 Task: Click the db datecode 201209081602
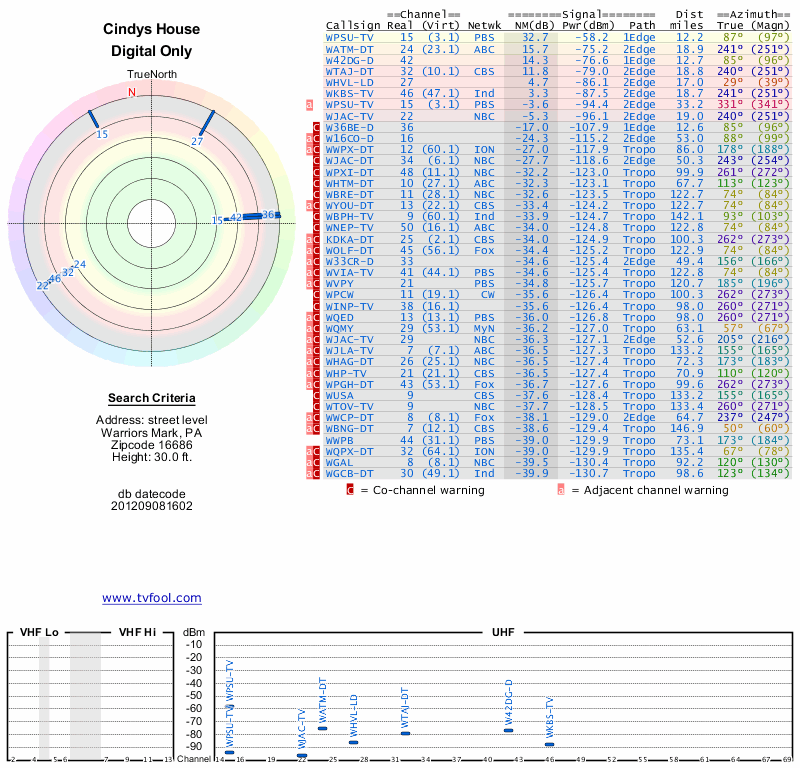tap(152, 506)
